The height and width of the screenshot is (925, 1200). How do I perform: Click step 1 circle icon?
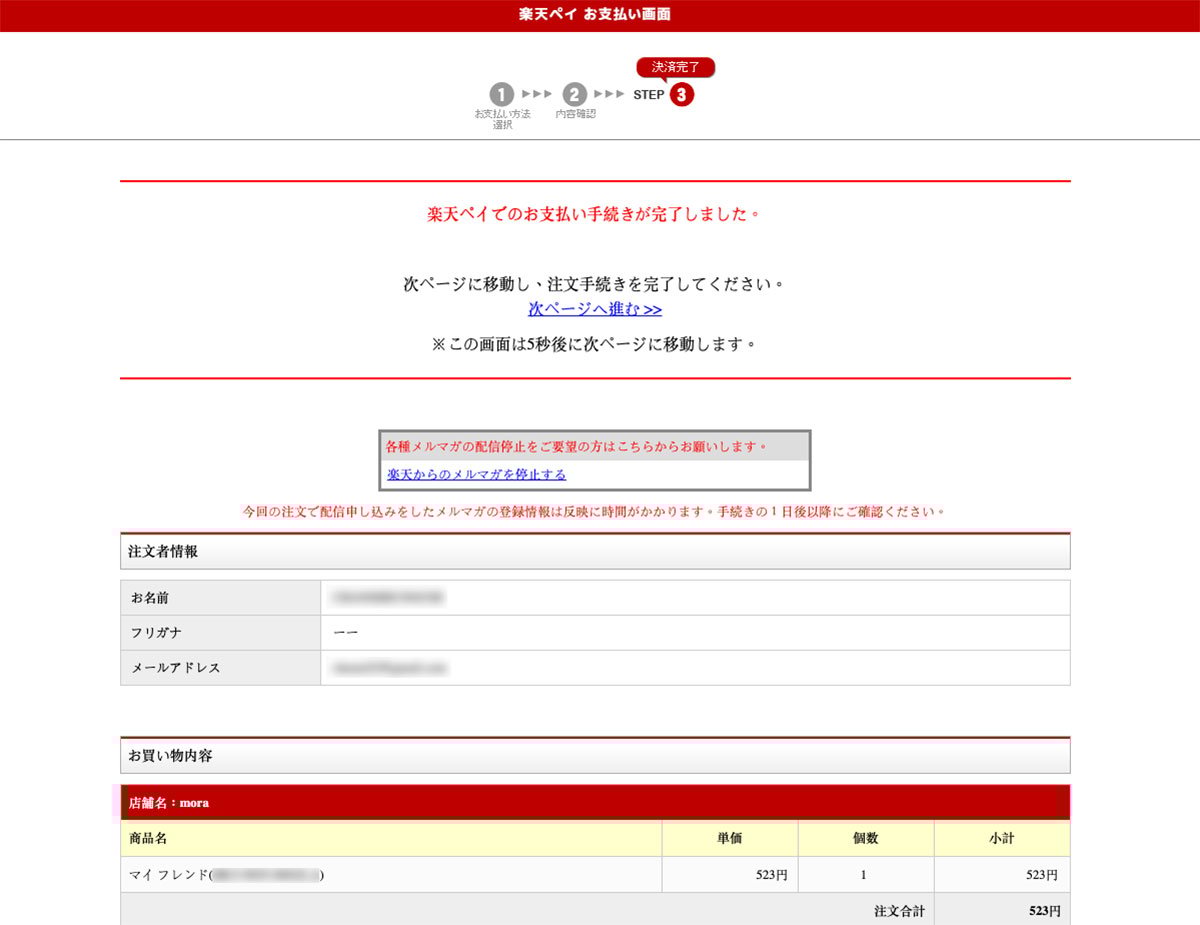click(x=502, y=95)
